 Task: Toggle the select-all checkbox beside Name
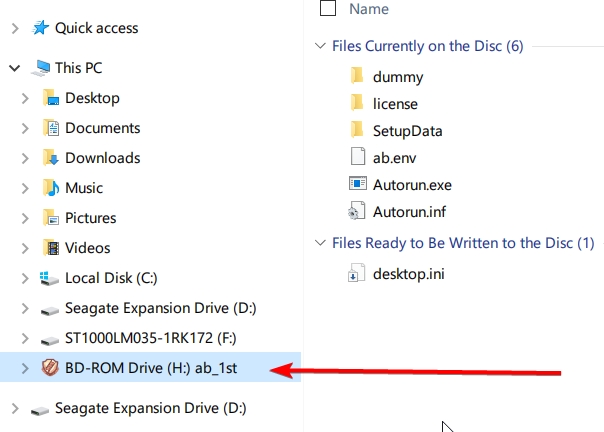[x=328, y=9]
